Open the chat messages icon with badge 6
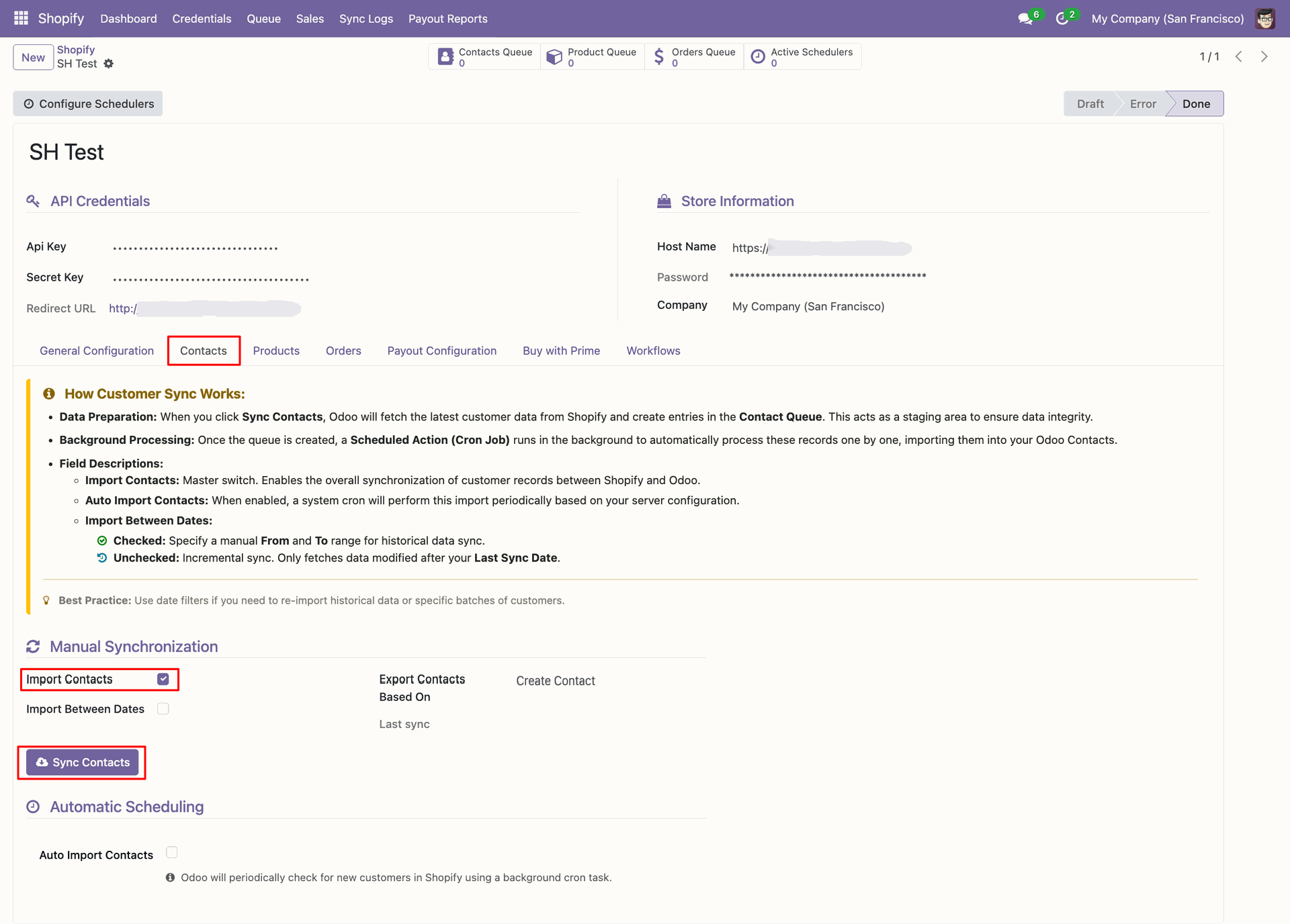Image resolution: width=1290 pixels, height=924 pixels. tap(1025, 19)
